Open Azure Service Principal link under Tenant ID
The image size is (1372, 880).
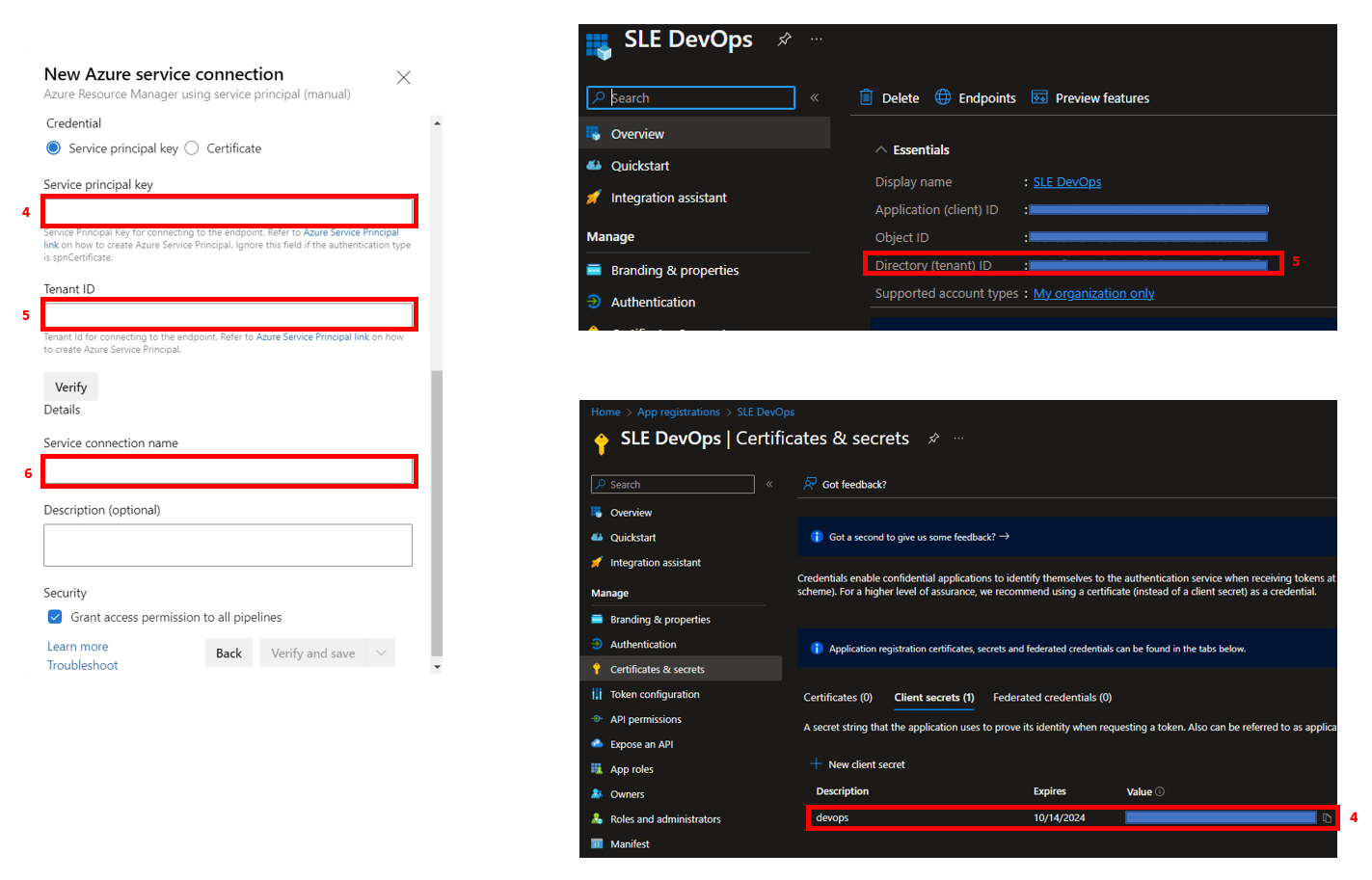[x=312, y=337]
